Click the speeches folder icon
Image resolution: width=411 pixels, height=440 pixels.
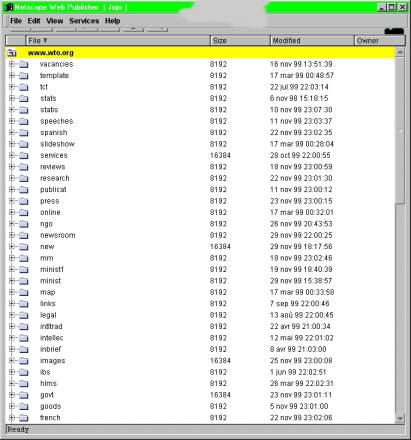24,121
